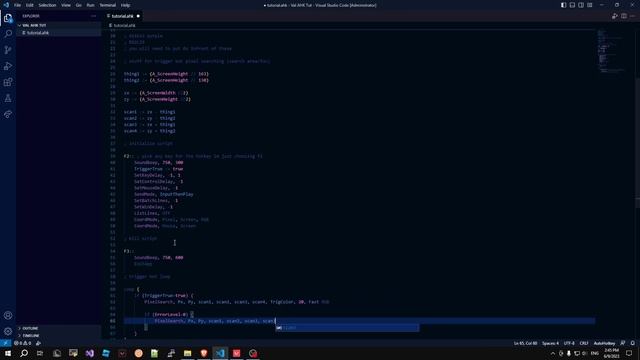Click the run script icon in editor toolbar
The height and width of the screenshot is (360, 640).
click(x=615, y=16)
